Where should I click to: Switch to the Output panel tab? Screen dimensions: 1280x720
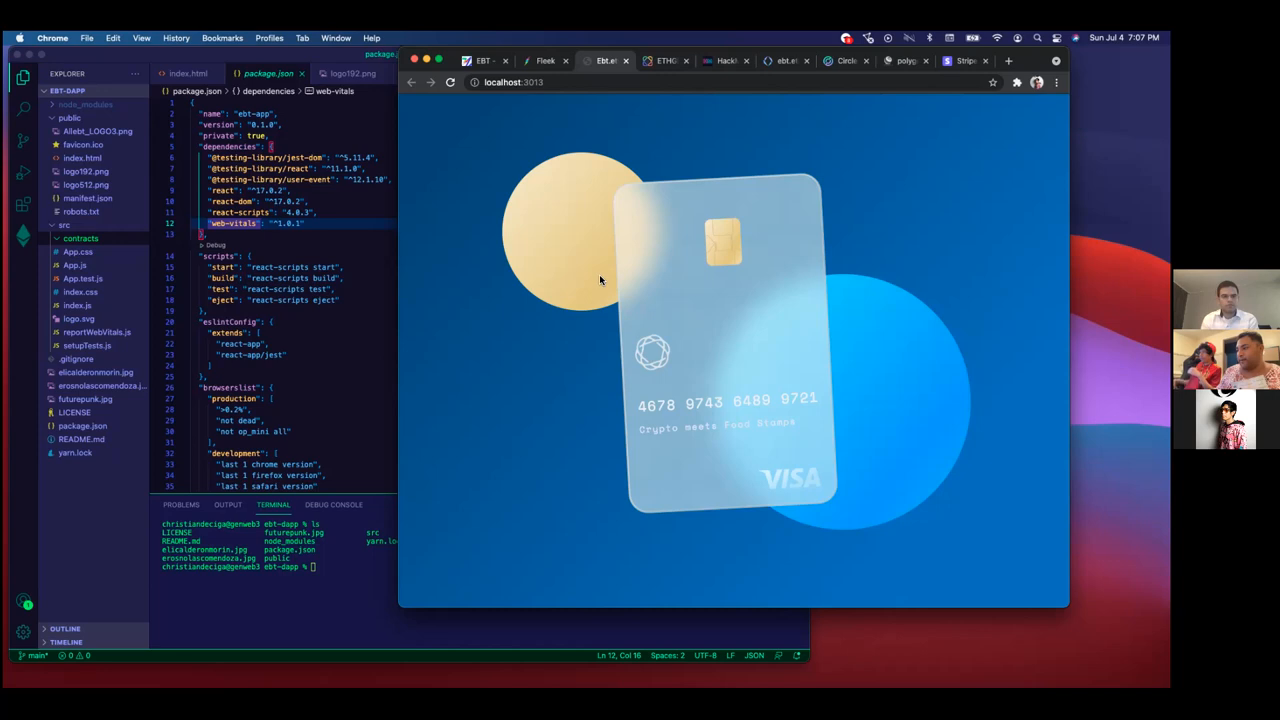(228, 505)
